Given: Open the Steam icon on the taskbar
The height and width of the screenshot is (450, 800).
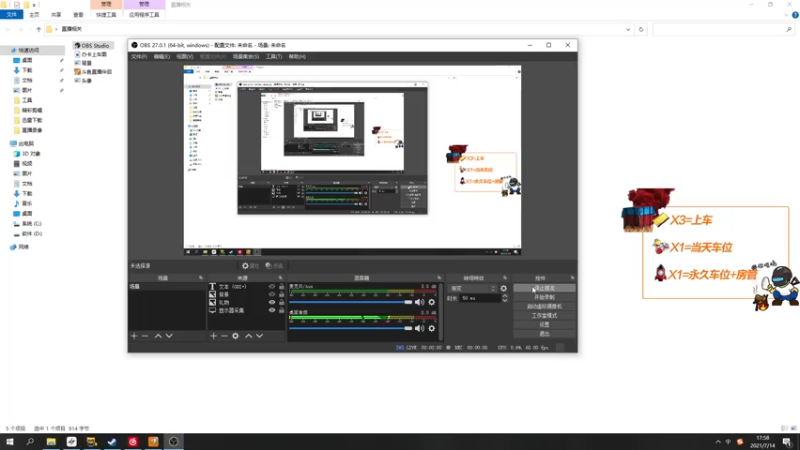Looking at the screenshot, I should [x=112, y=442].
